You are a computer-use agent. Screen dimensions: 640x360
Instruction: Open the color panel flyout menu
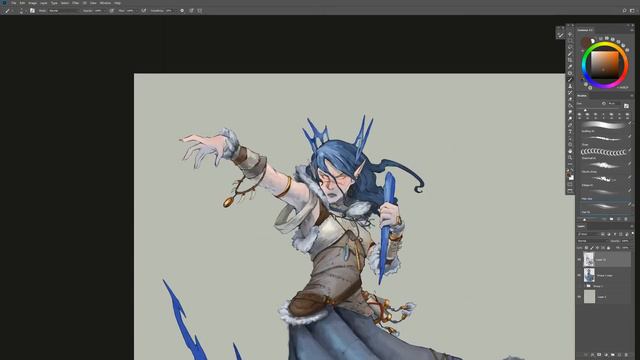point(632,30)
